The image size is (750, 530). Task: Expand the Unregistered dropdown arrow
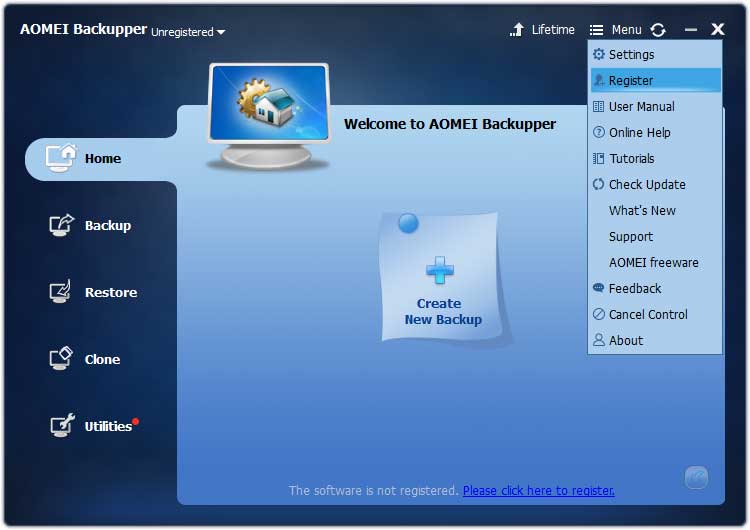pyautogui.click(x=221, y=32)
